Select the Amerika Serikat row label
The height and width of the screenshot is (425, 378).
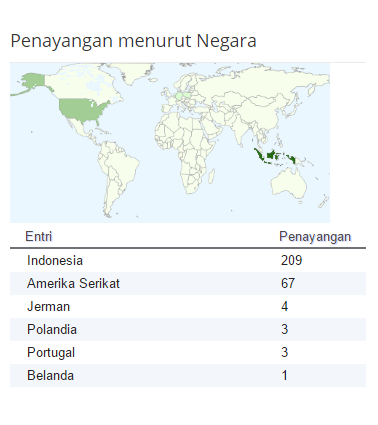[73, 283]
